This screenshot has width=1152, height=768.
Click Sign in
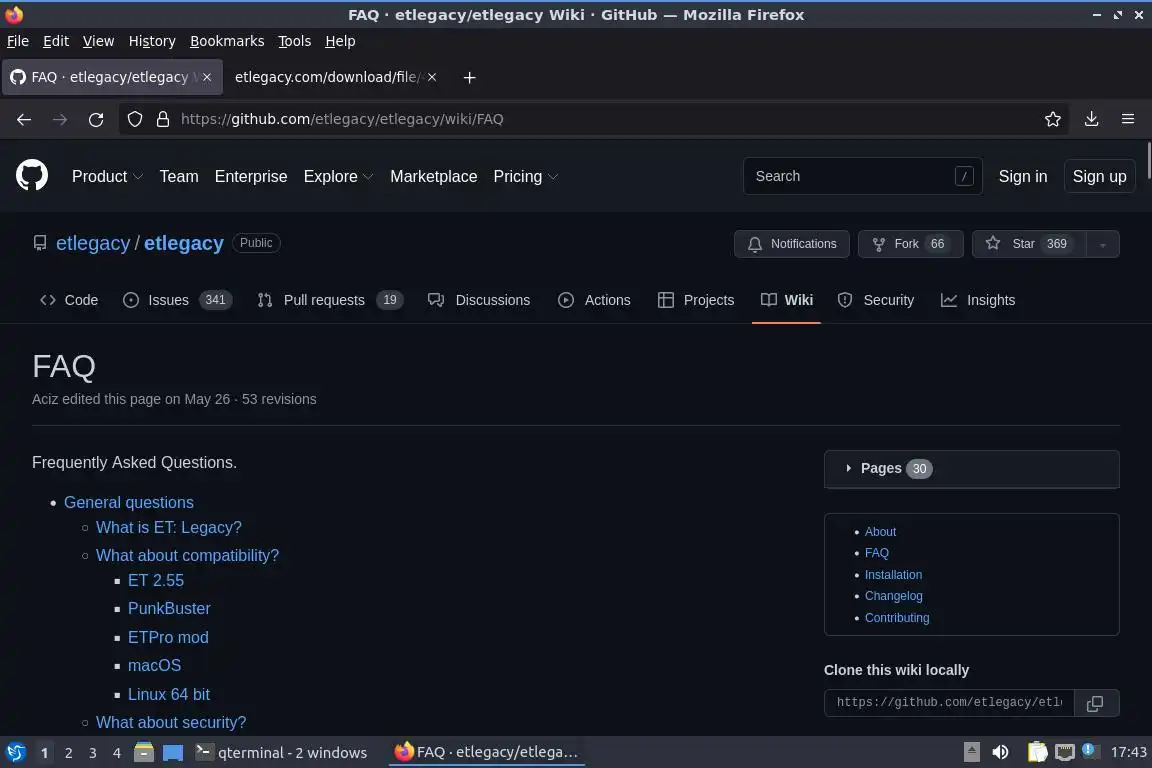(1023, 176)
